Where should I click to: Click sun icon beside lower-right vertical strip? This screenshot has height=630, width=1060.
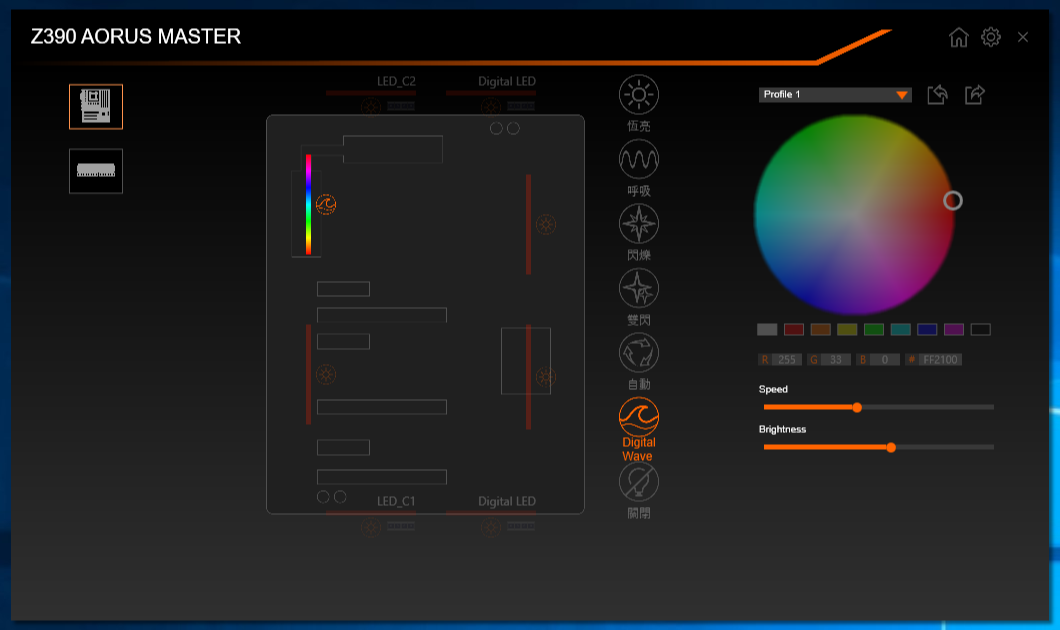(546, 377)
